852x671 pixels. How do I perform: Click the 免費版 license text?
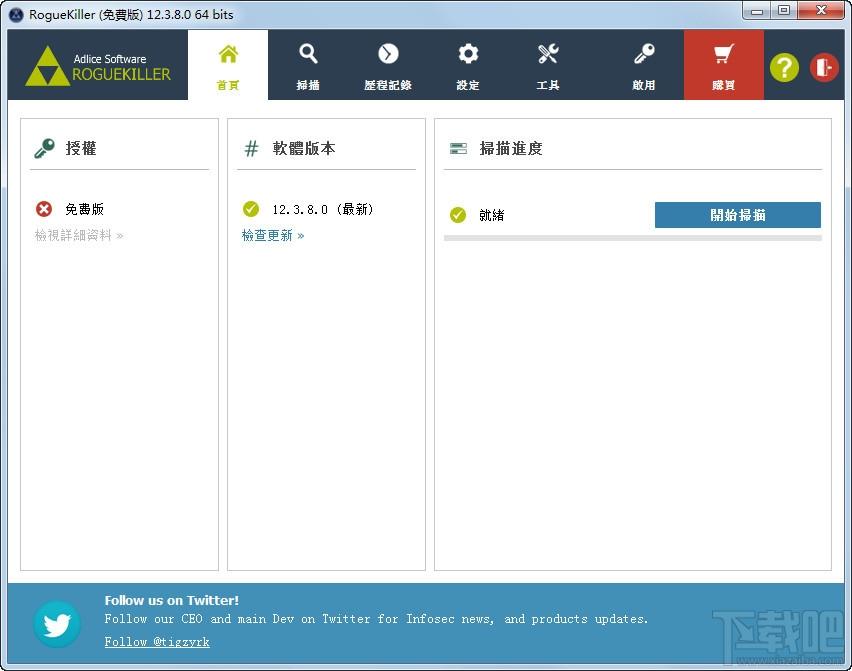[84, 209]
